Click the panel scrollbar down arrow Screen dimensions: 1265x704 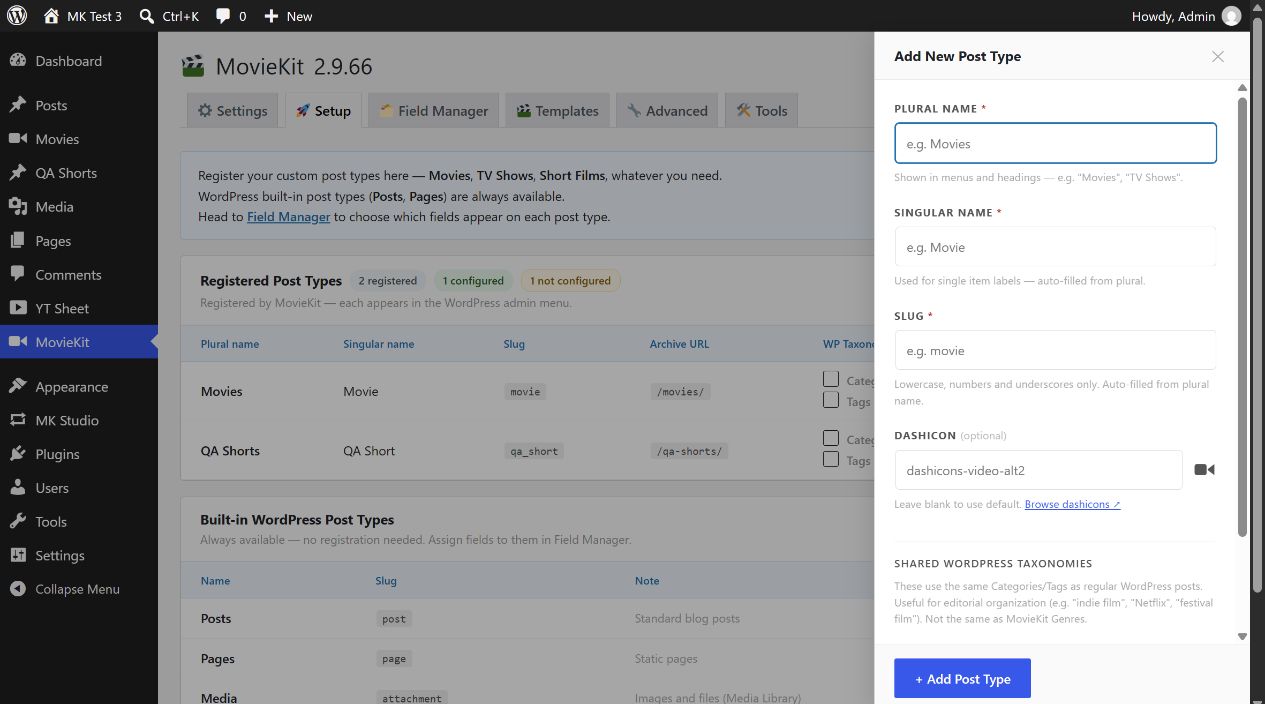[1242, 636]
